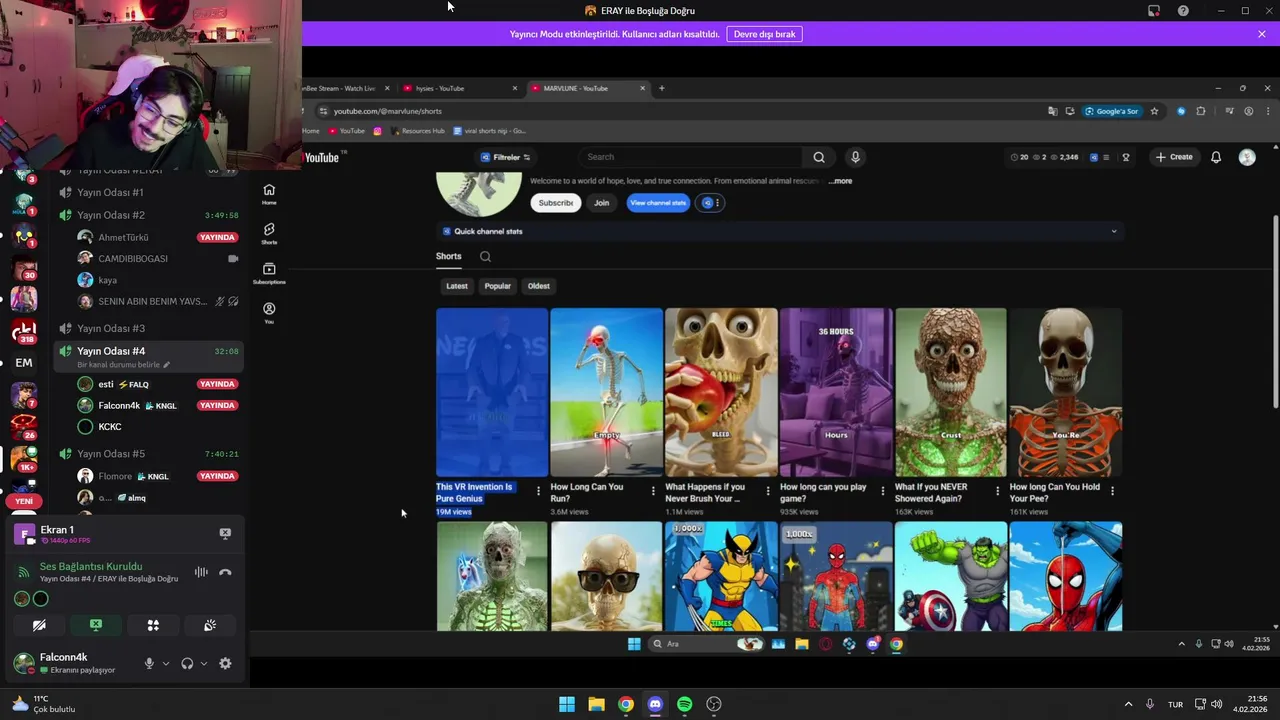Click the YouTube search input field
This screenshot has width=1280, height=720.
690,157
